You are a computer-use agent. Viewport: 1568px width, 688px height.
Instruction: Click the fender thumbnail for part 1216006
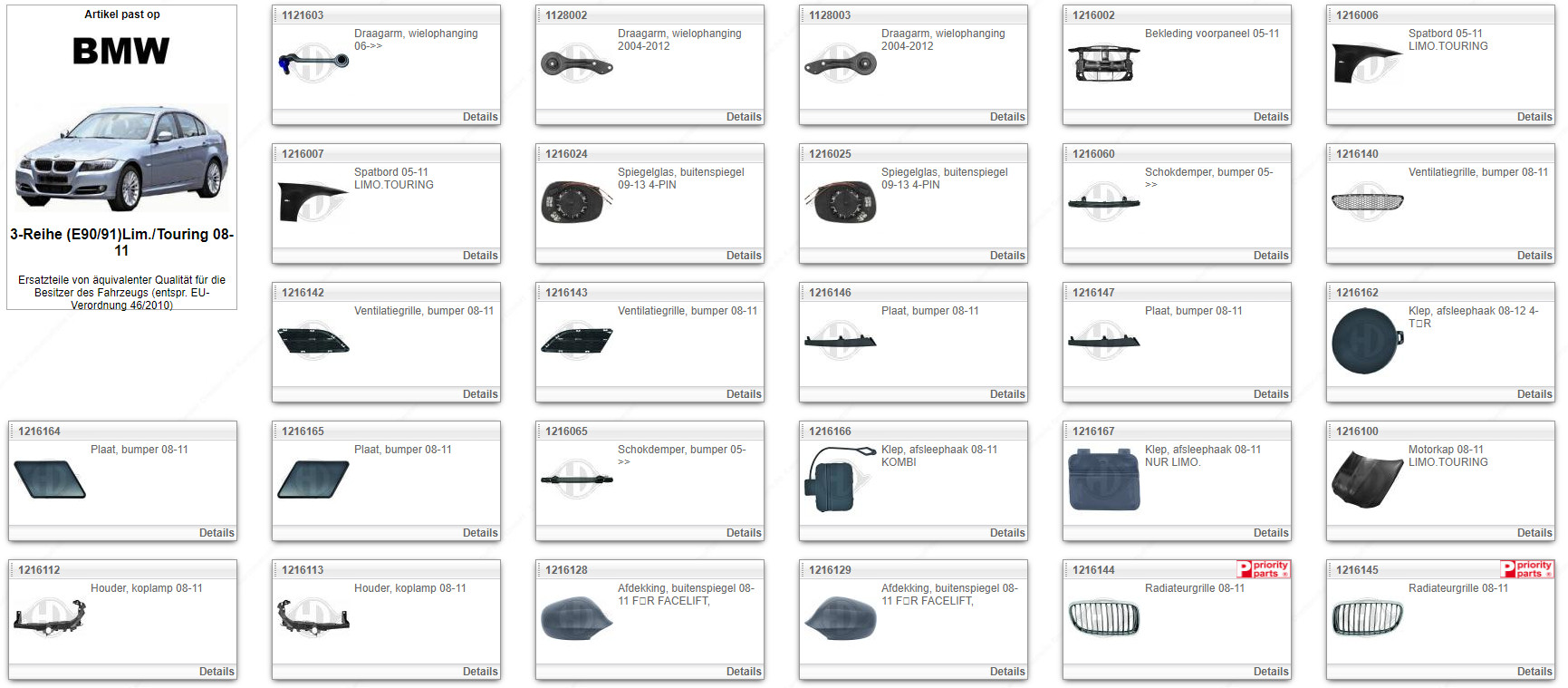tap(1367, 63)
